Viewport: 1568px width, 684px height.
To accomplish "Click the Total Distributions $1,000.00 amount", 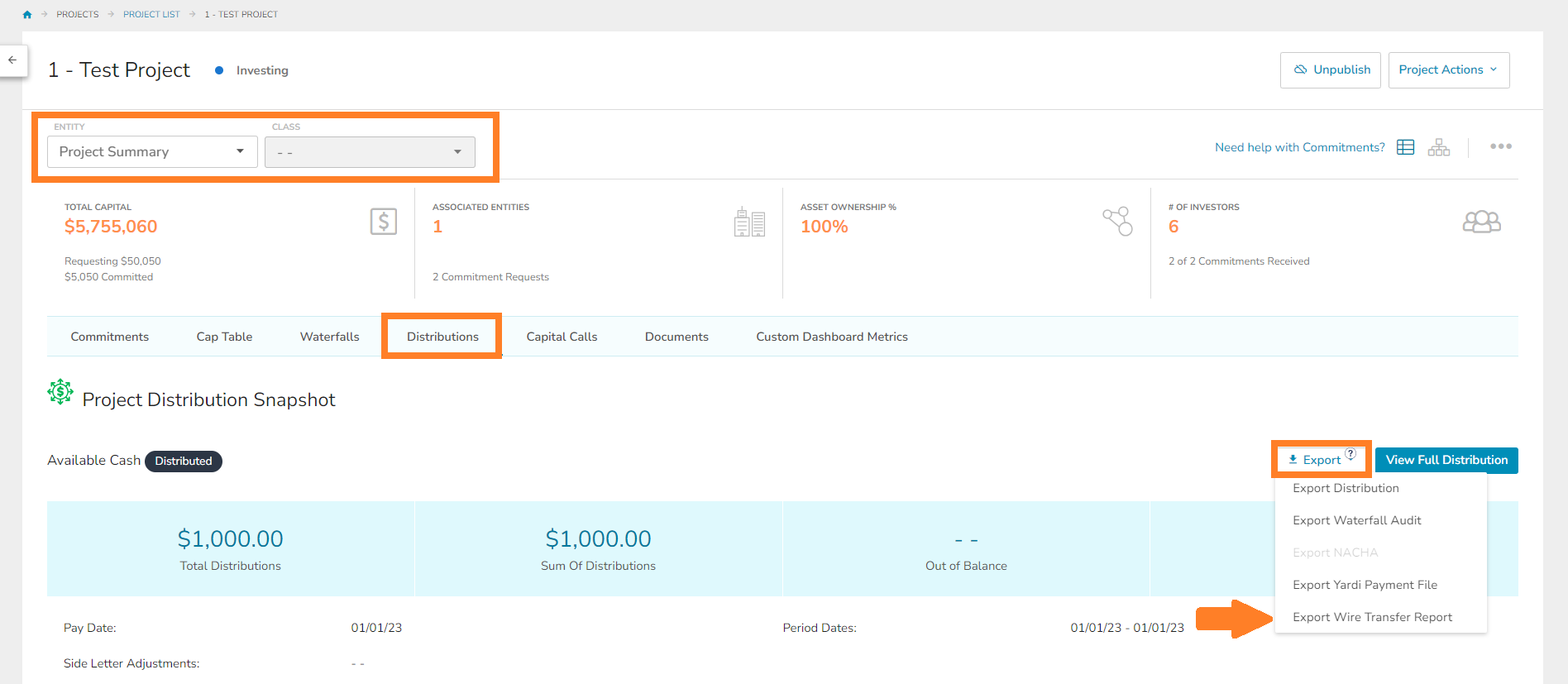I will 230,538.
